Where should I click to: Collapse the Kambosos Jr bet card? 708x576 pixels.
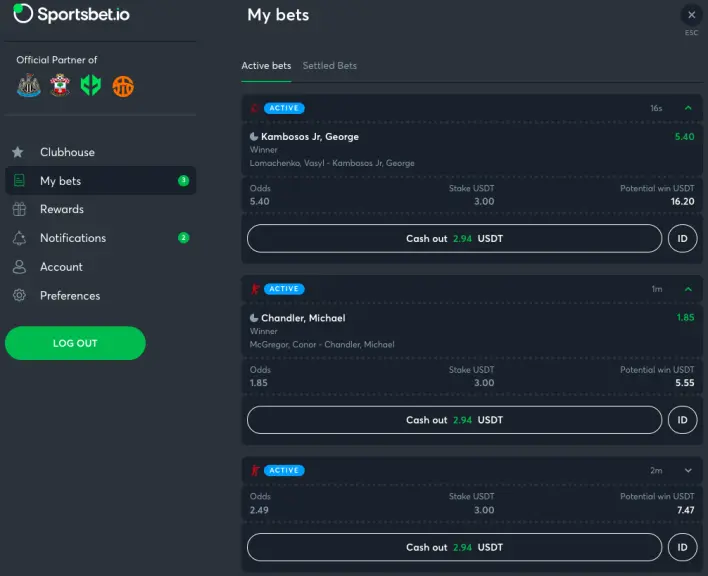coord(688,108)
